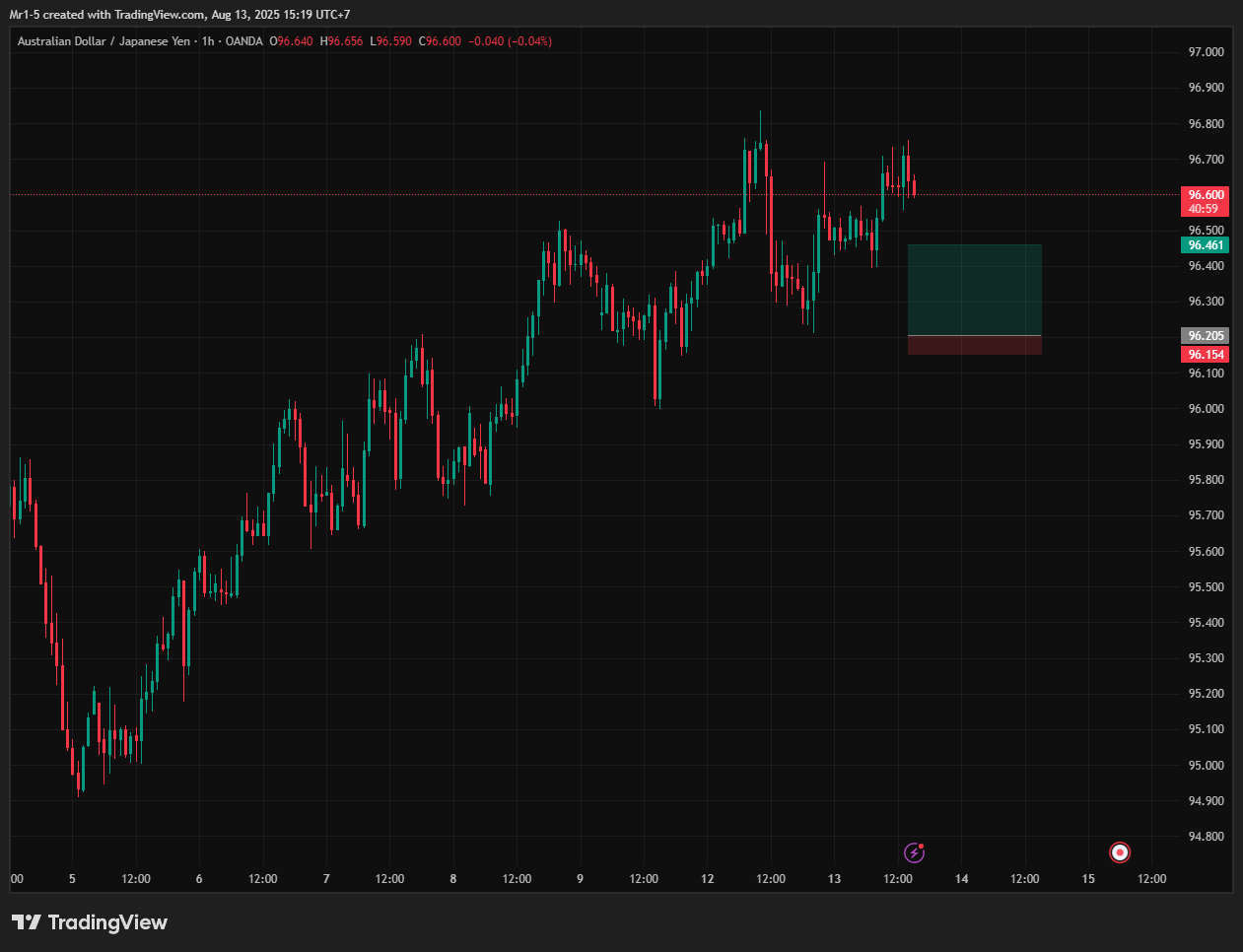Click the change value −0.040 (−0.04%)
1243x952 pixels.
point(510,41)
